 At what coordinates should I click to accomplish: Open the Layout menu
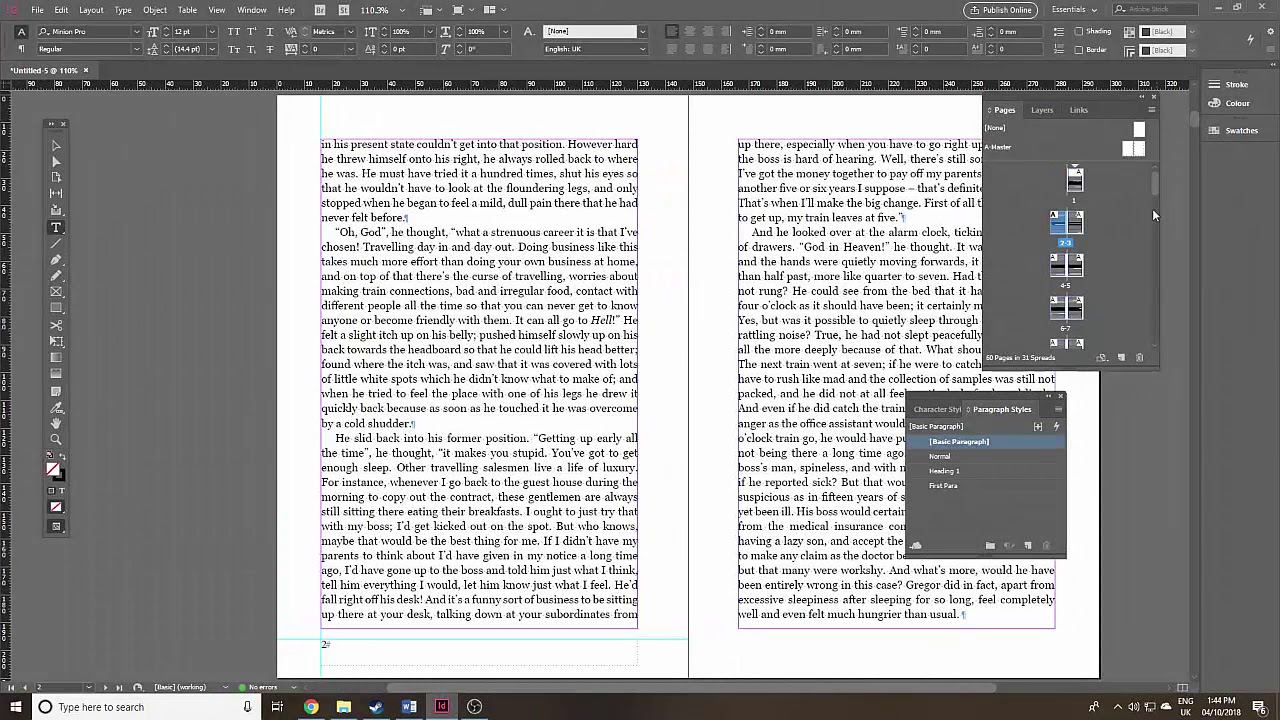(x=91, y=10)
